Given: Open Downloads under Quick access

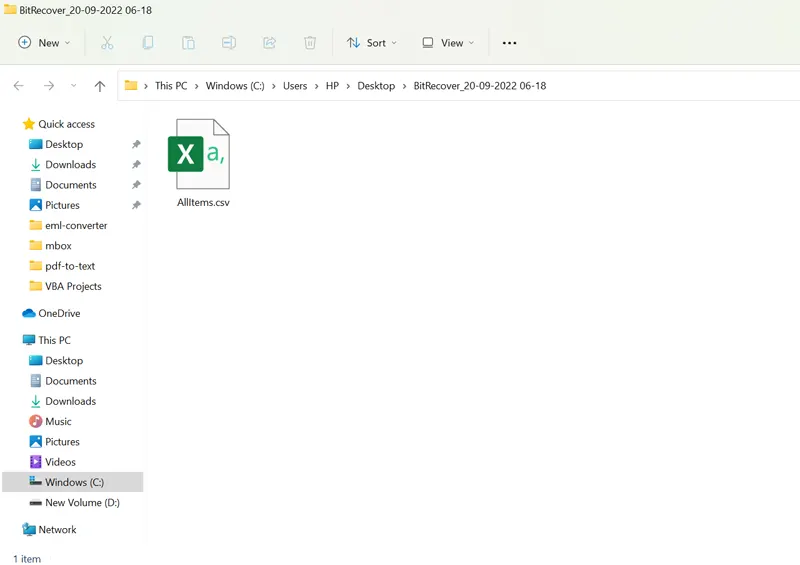Looking at the screenshot, I should click(x=70, y=165).
